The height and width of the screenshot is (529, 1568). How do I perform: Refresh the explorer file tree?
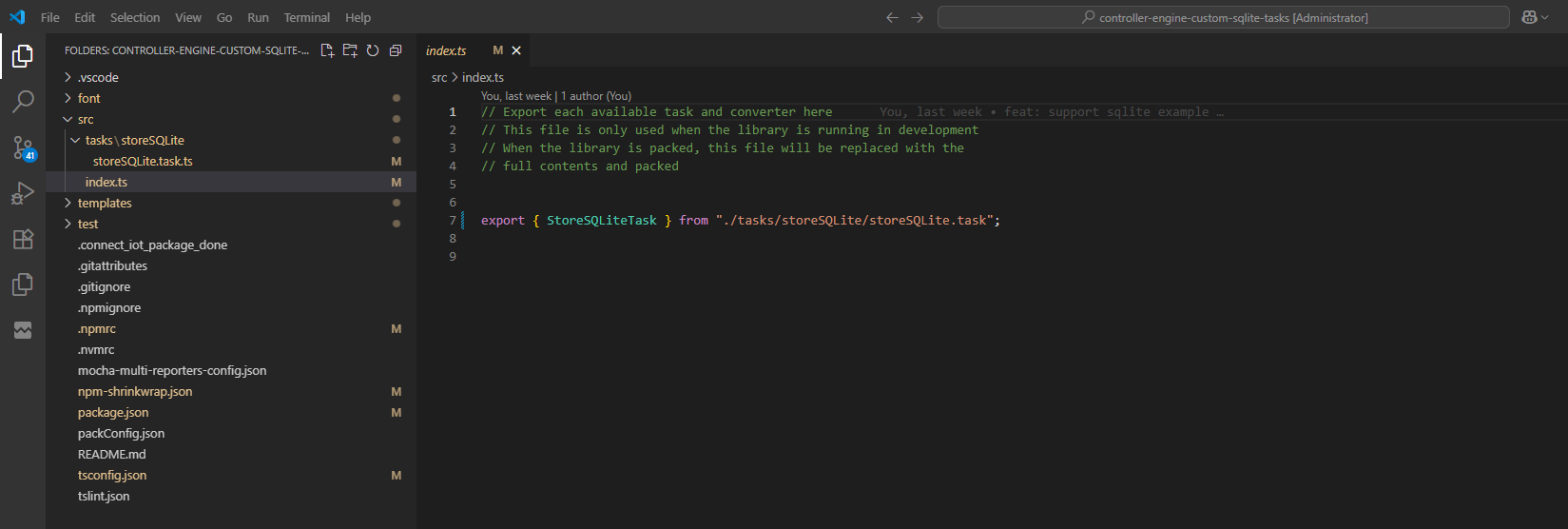tap(373, 50)
